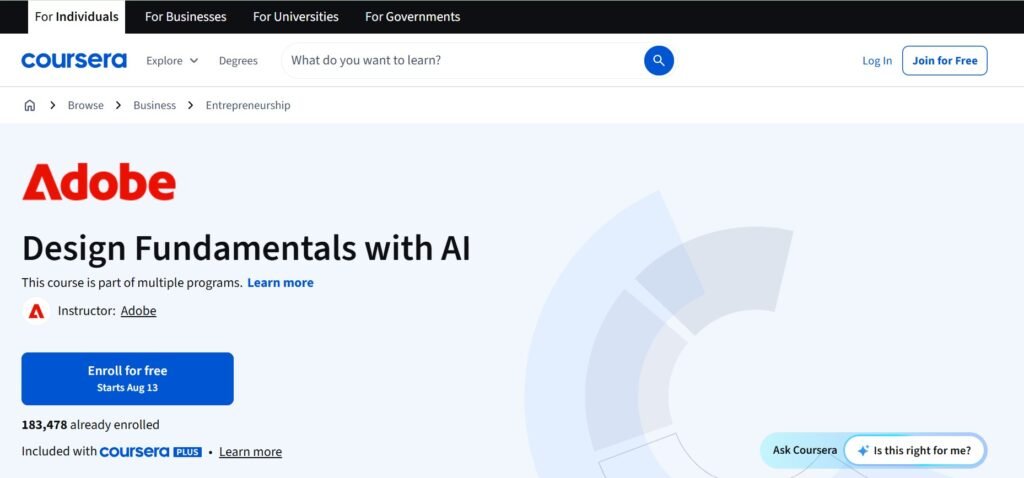Click the Ask Coursera label
This screenshot has height=478, width=1024.
pyautogui.click(x=805, y=450)
